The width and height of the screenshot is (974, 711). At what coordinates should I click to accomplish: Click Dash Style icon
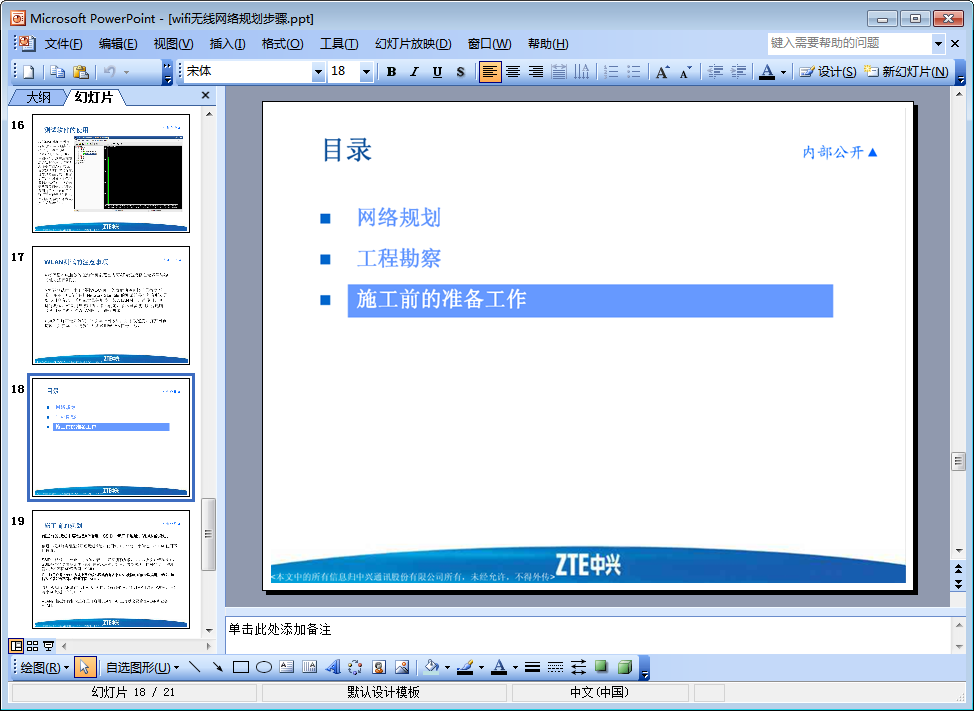(x=555, y=668)
